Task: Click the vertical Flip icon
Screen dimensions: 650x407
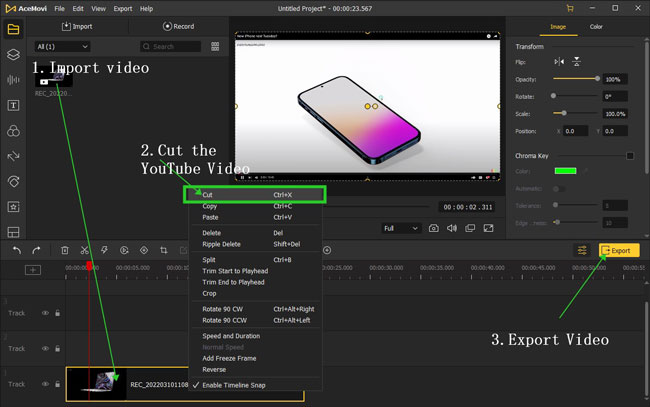Action: tap(577, 62)
